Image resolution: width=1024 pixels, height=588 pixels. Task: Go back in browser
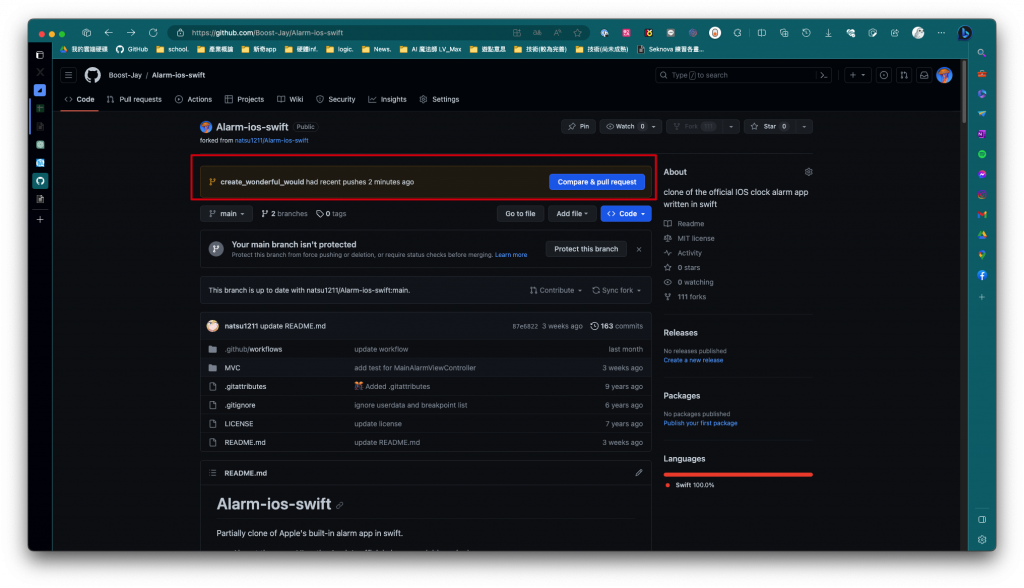click(x=108, y=33)
